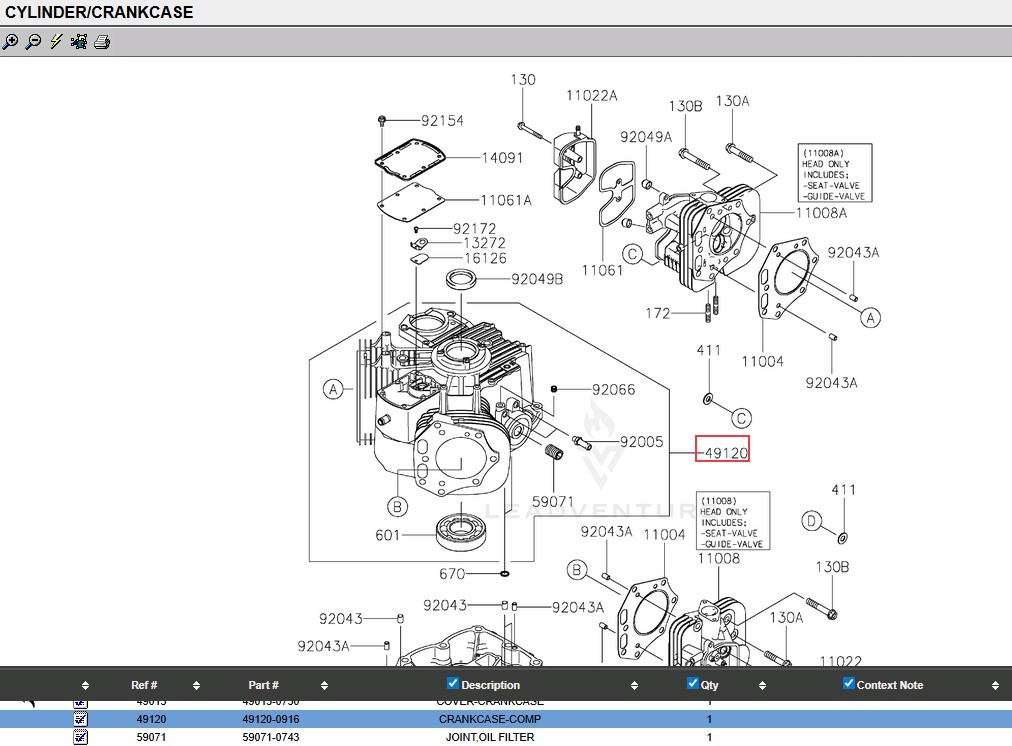This screenshot has height=746, width=1012.
Task: Toggle the Qty column checkbox
Action: [693, 684]
